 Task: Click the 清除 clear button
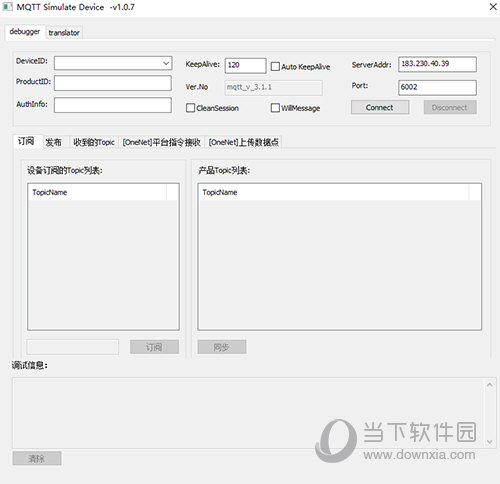pyautogui.click(x=37, y=458)
